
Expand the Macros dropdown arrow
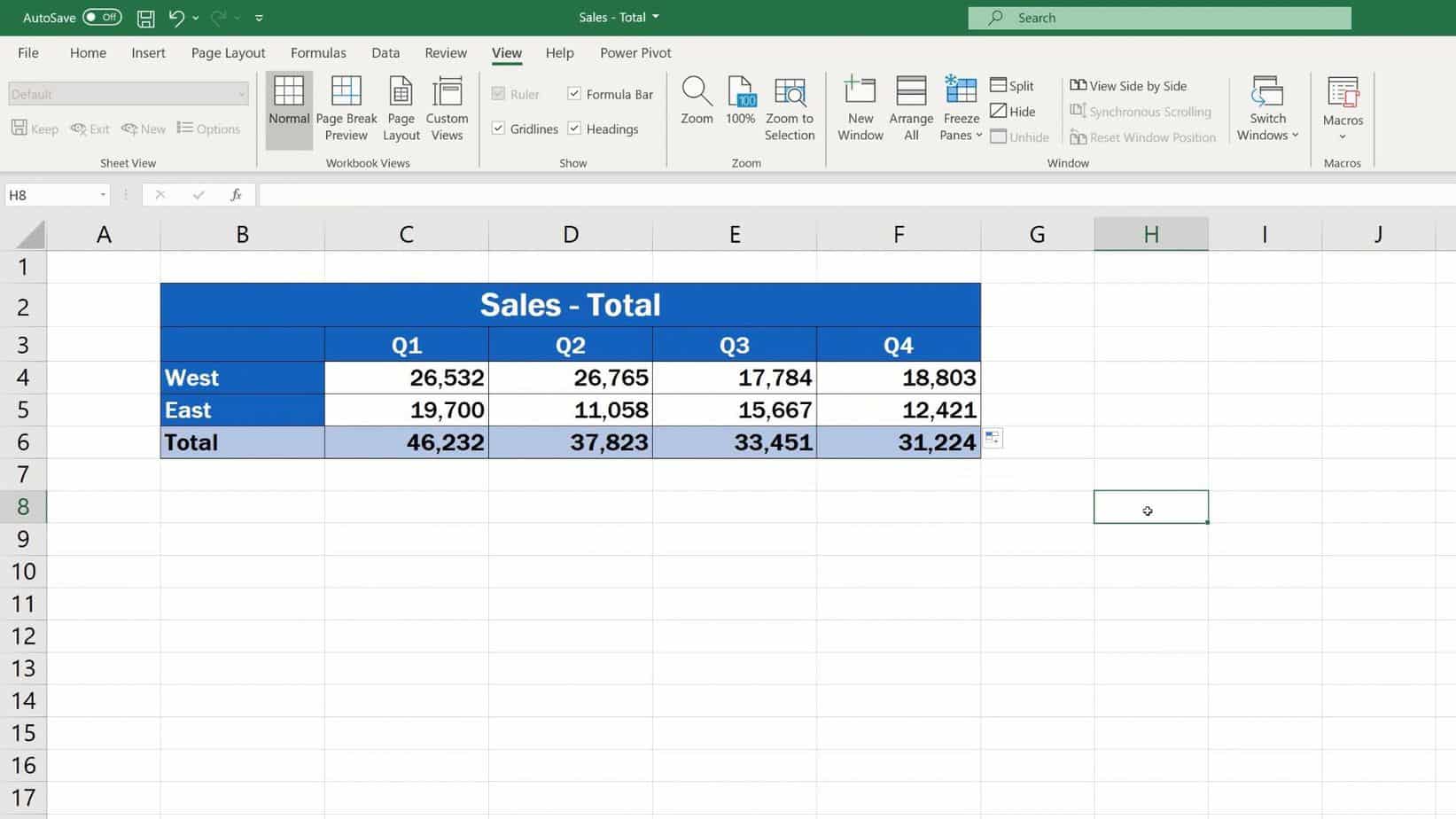1343,135
